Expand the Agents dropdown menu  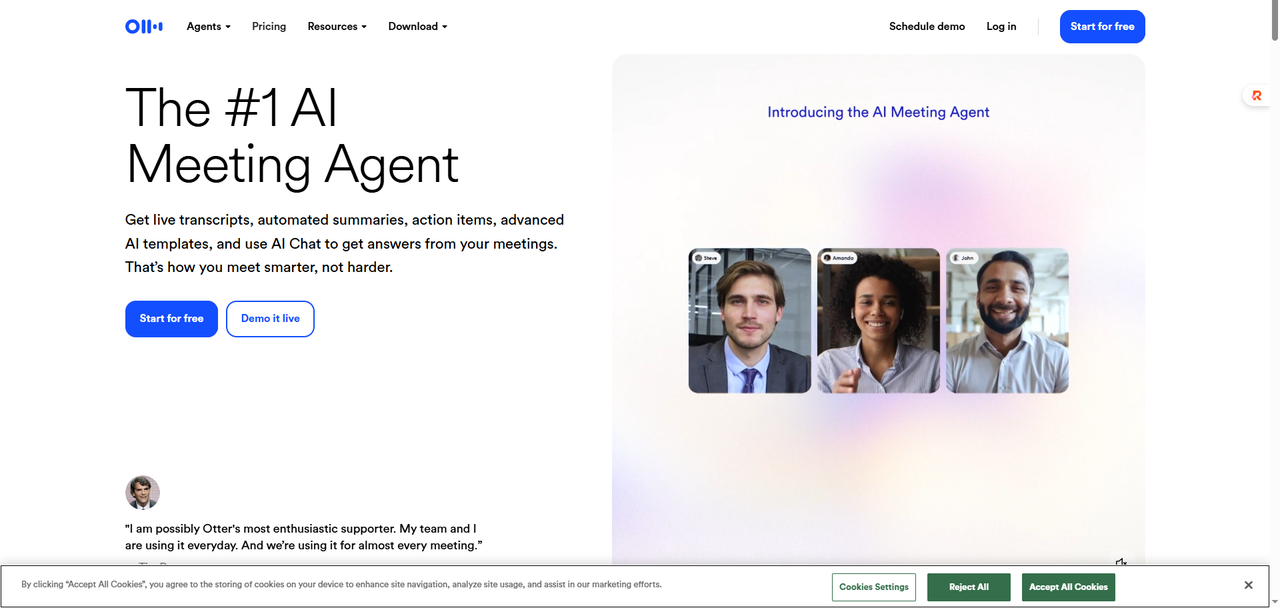[208, 26]
